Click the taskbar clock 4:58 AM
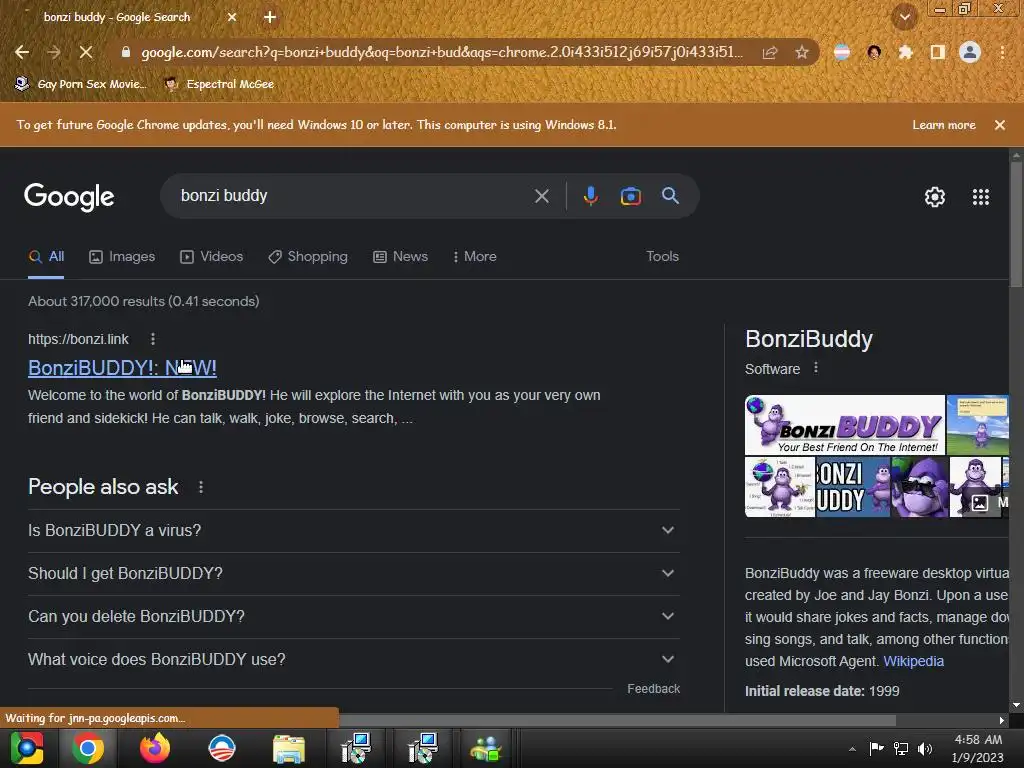 pos(978,748)
